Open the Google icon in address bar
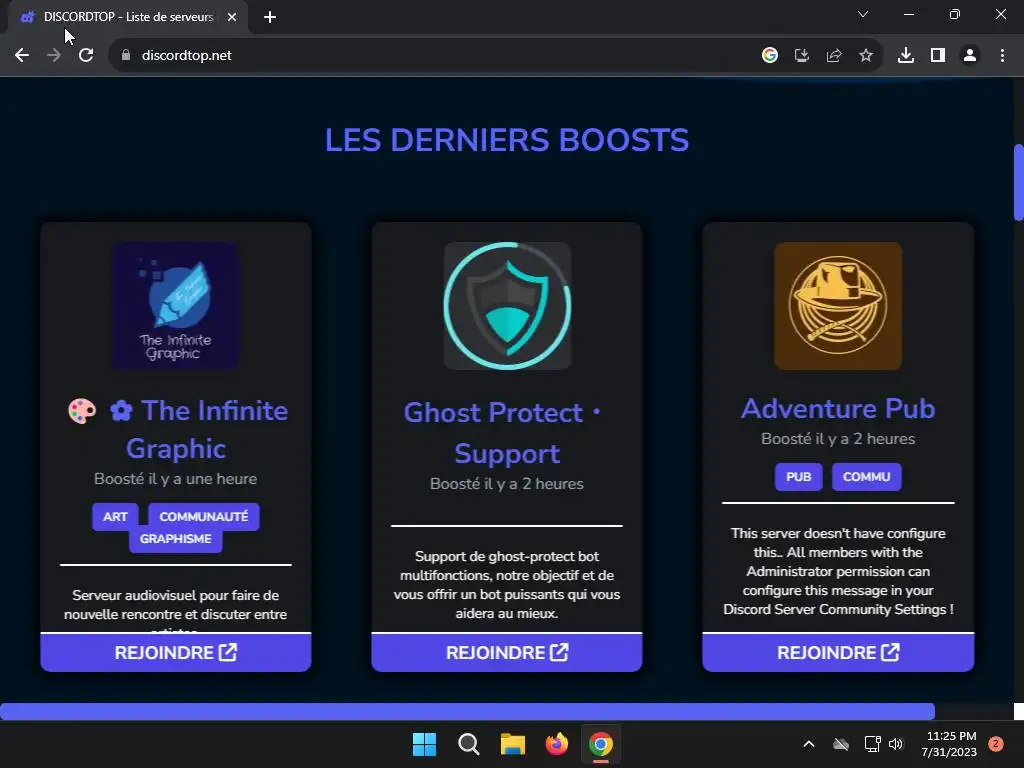Viewport: 1024px width, 768px height. 769,56
